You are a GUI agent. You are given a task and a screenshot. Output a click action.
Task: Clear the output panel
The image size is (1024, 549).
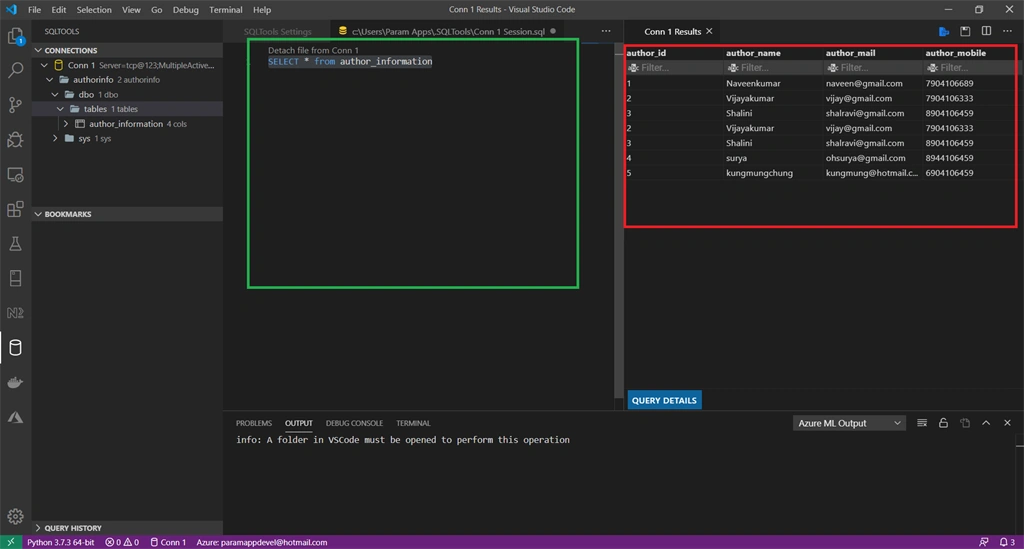pos(921,423)
